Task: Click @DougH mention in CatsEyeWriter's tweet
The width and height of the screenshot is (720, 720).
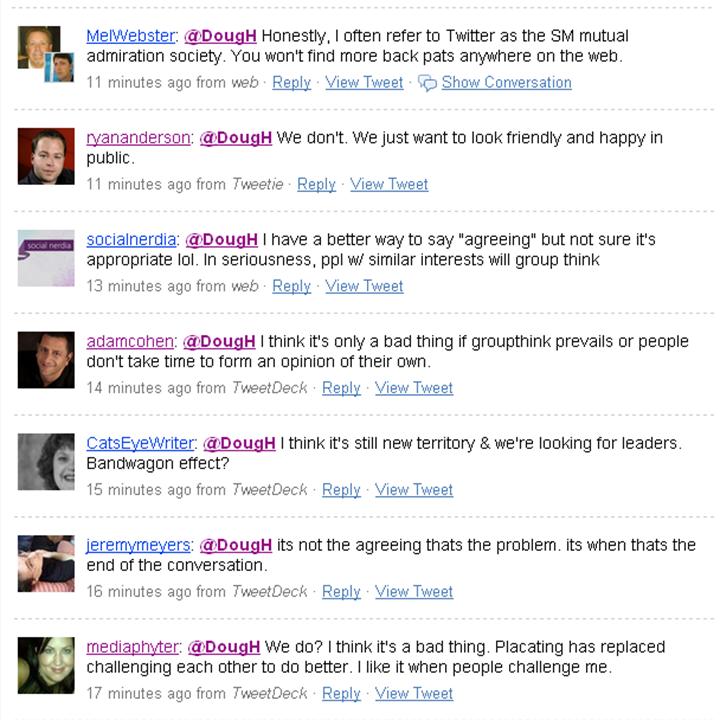Action: coord(239,444)
